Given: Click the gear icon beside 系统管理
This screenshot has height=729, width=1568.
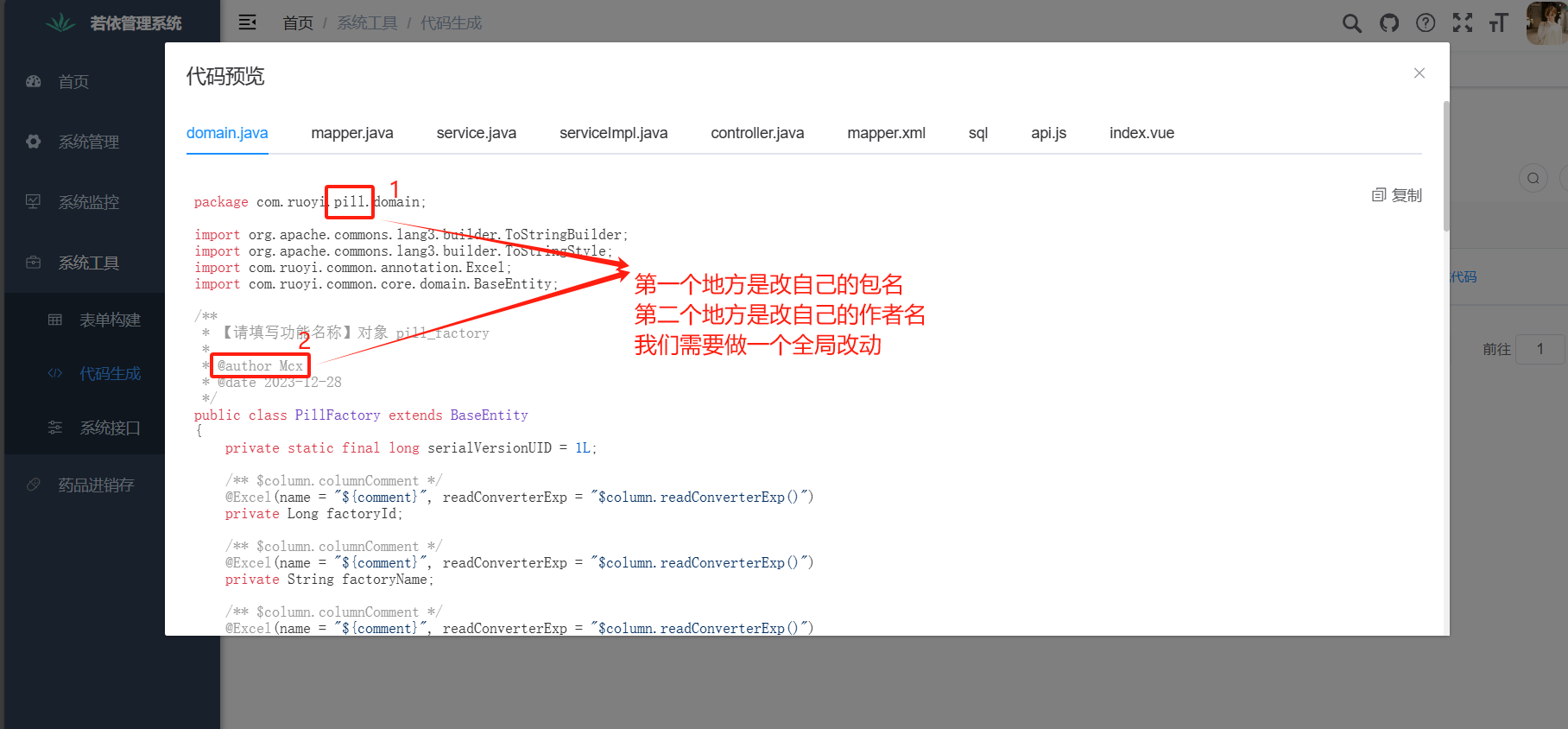Looking at the screenshot, I should click(34, 142).
